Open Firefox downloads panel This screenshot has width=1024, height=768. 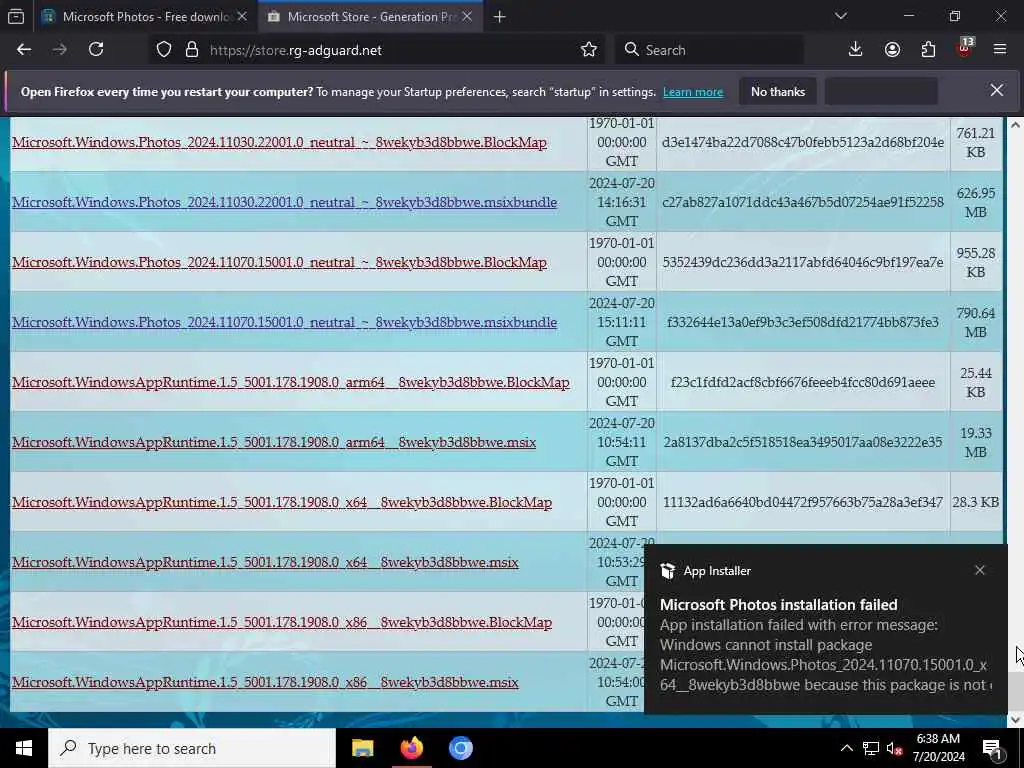[x=855, y=50]
